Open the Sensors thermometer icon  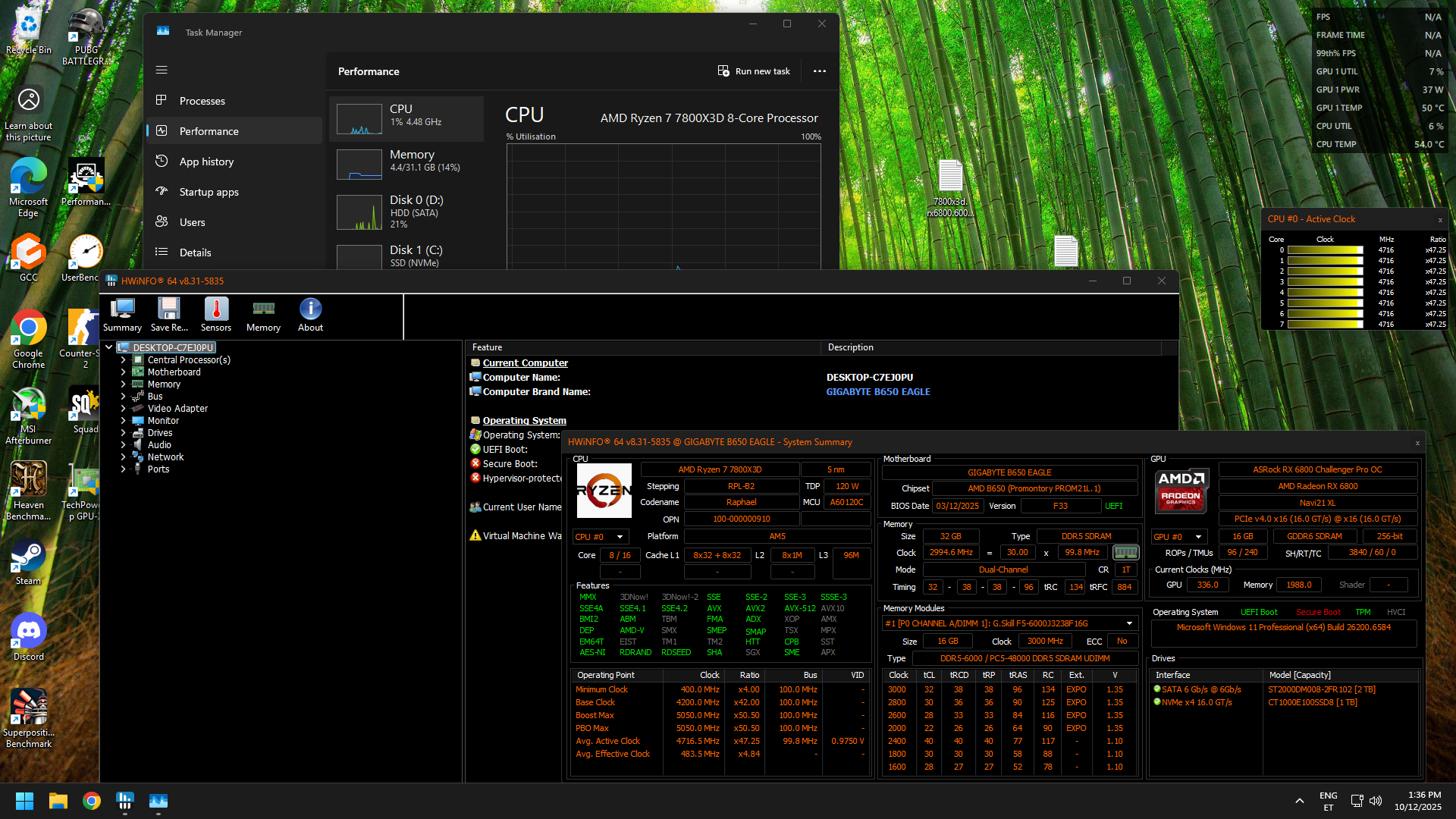(x=216, y=314)
